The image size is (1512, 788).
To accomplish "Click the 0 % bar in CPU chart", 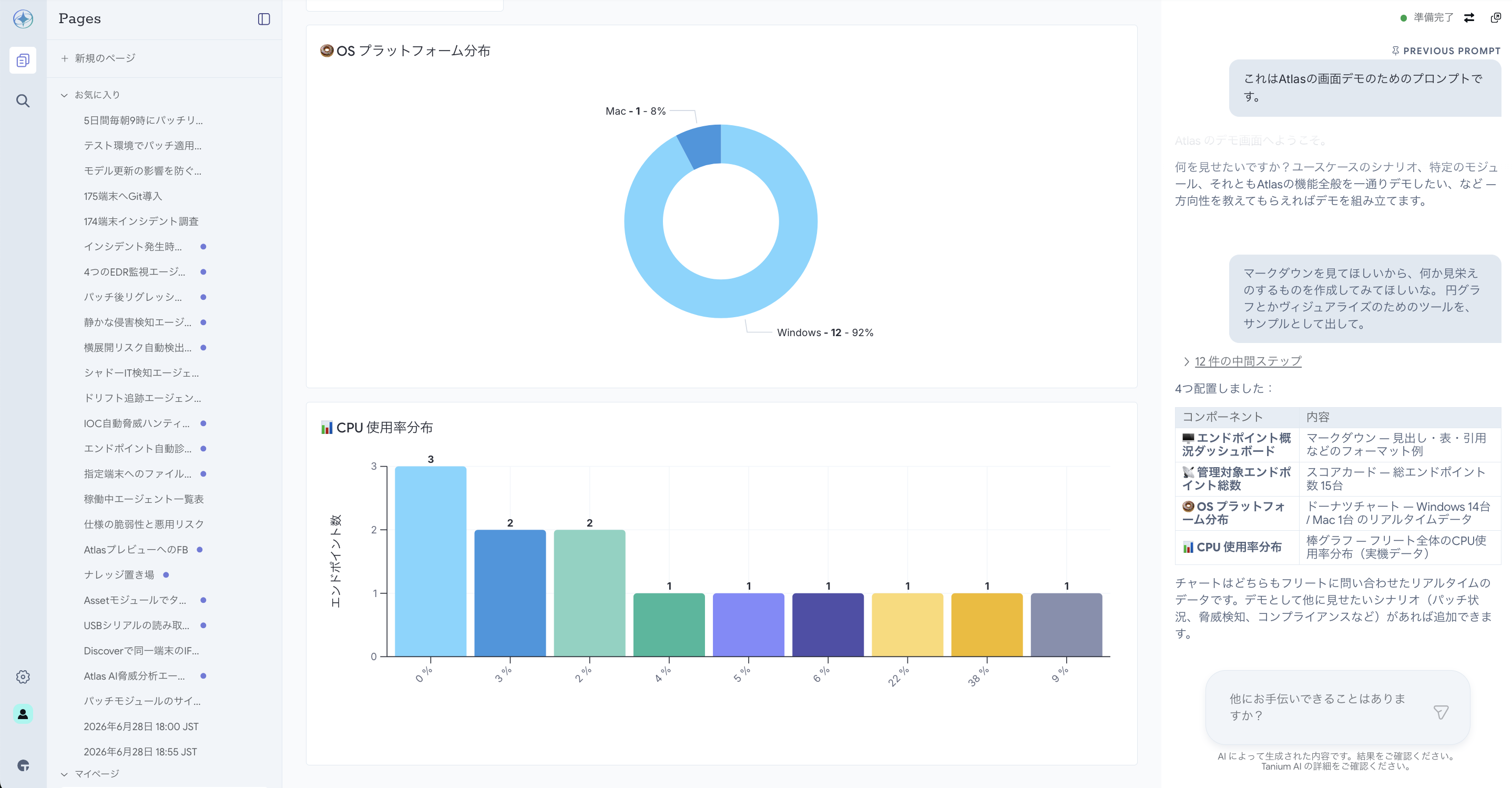I will click(430, 561).
